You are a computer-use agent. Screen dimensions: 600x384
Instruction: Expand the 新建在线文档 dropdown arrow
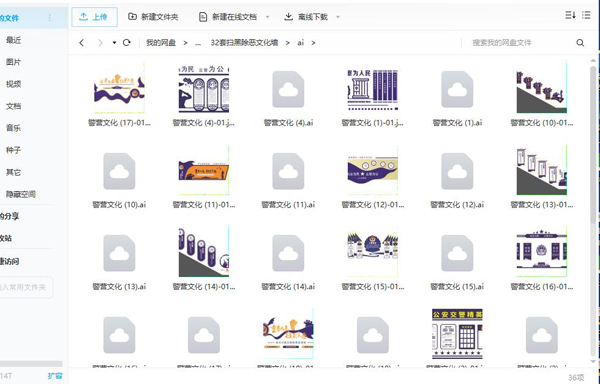pos(267,17)
